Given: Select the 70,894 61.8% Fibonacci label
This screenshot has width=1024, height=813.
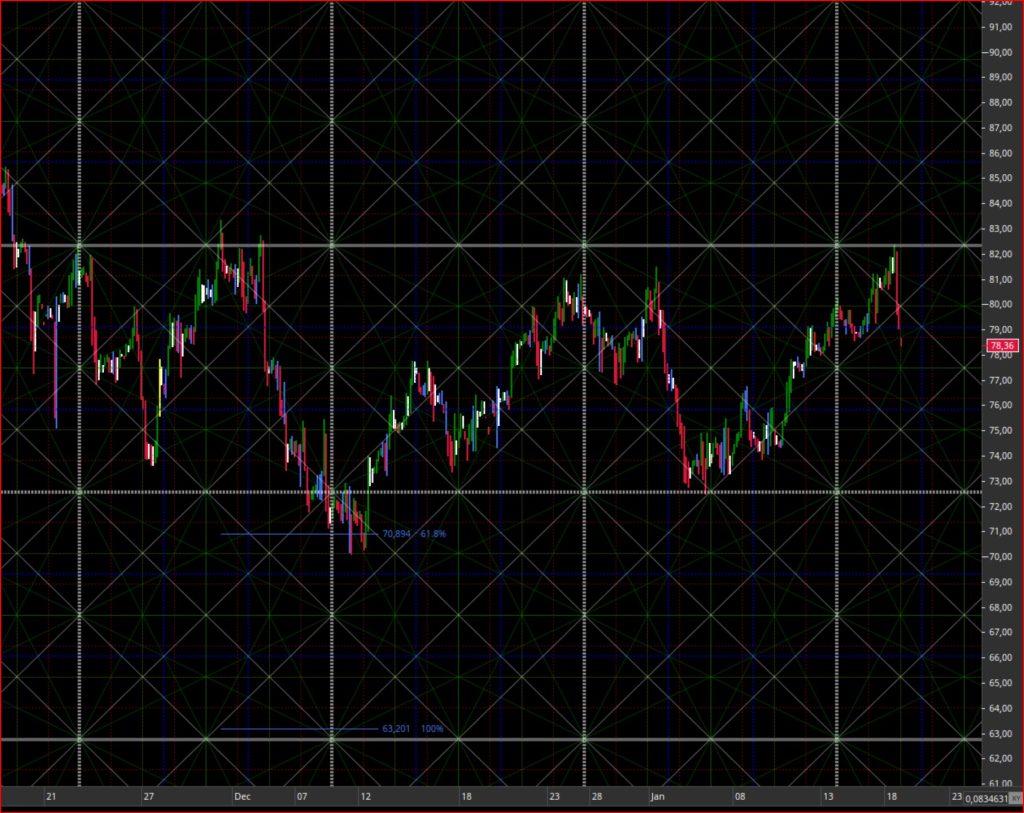Looking at the screenshot, I should [x=414, y=534].
